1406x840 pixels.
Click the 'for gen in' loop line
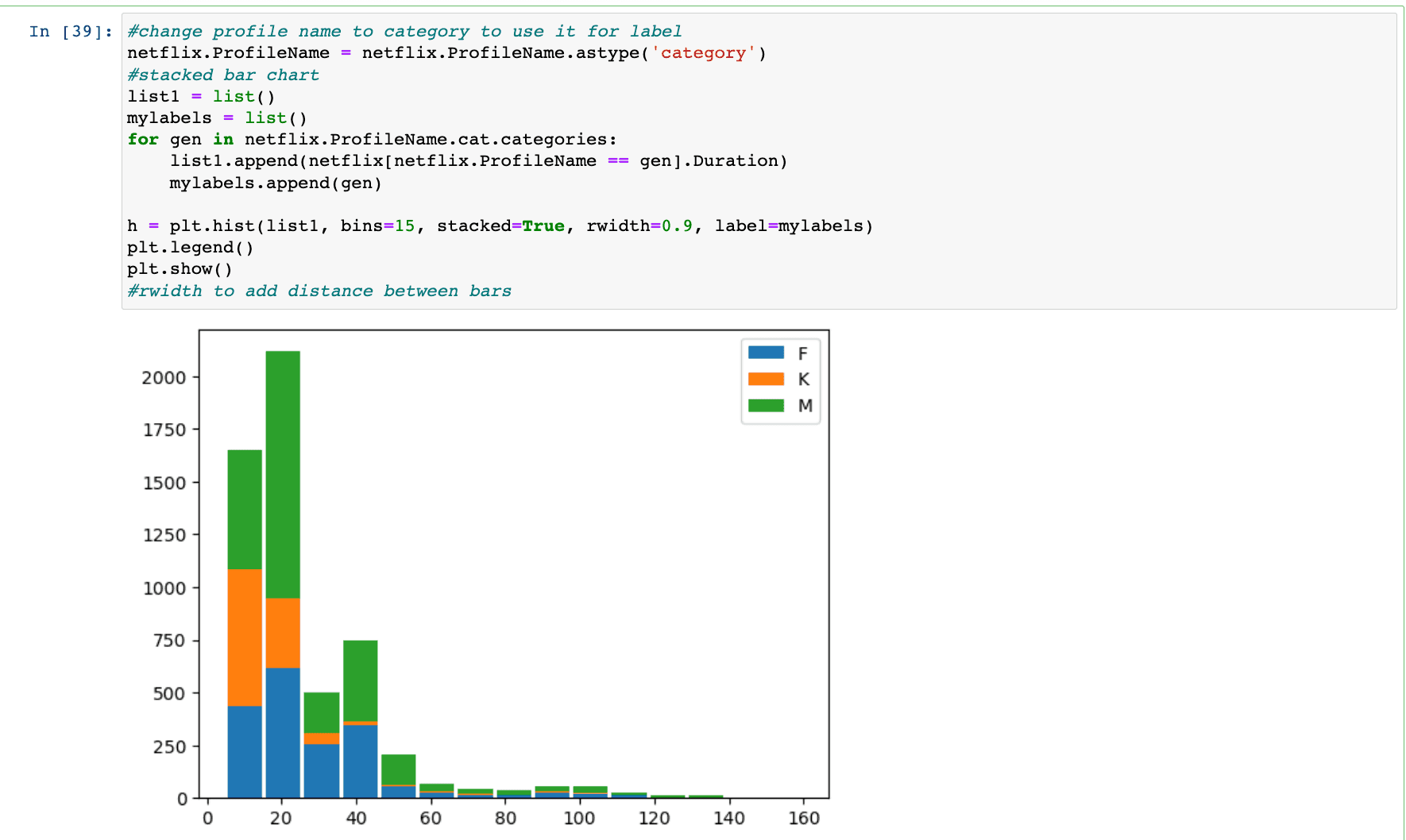[372, 140]
